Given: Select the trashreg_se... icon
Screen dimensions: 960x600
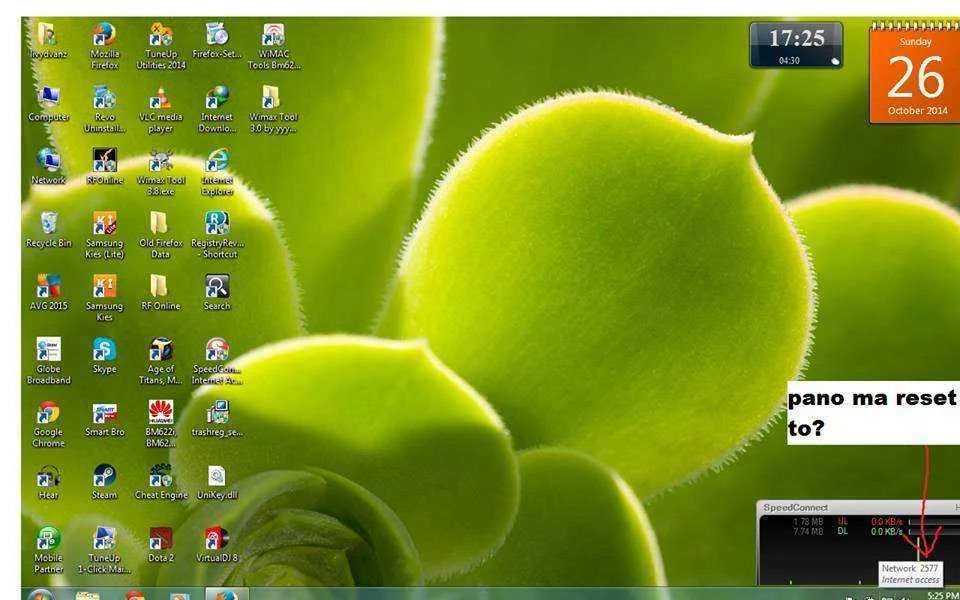Looking at the screenshot, I should tap(217, 419).
